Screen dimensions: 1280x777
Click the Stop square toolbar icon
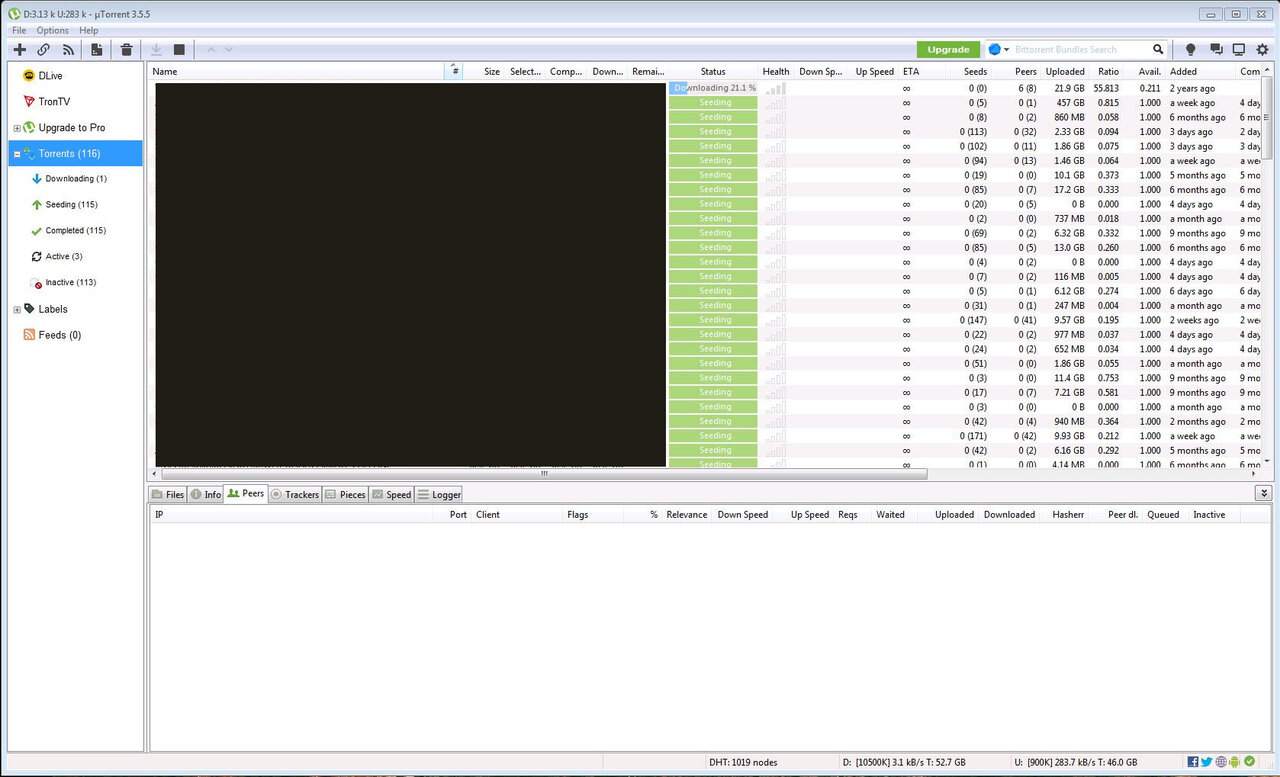coord(179,49)
